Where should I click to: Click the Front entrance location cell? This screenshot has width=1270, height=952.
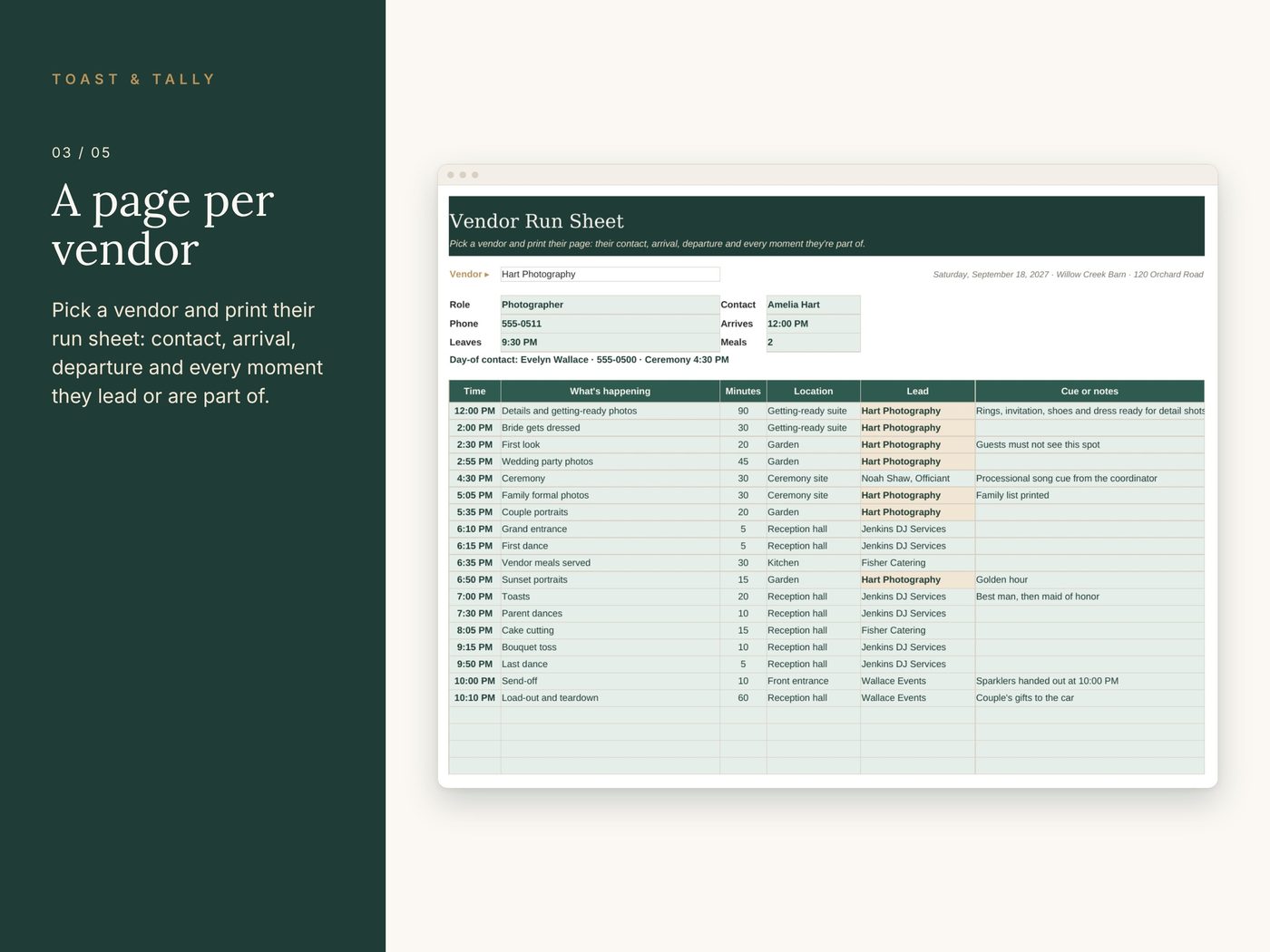pyautogui.click(x=813, y=681)
